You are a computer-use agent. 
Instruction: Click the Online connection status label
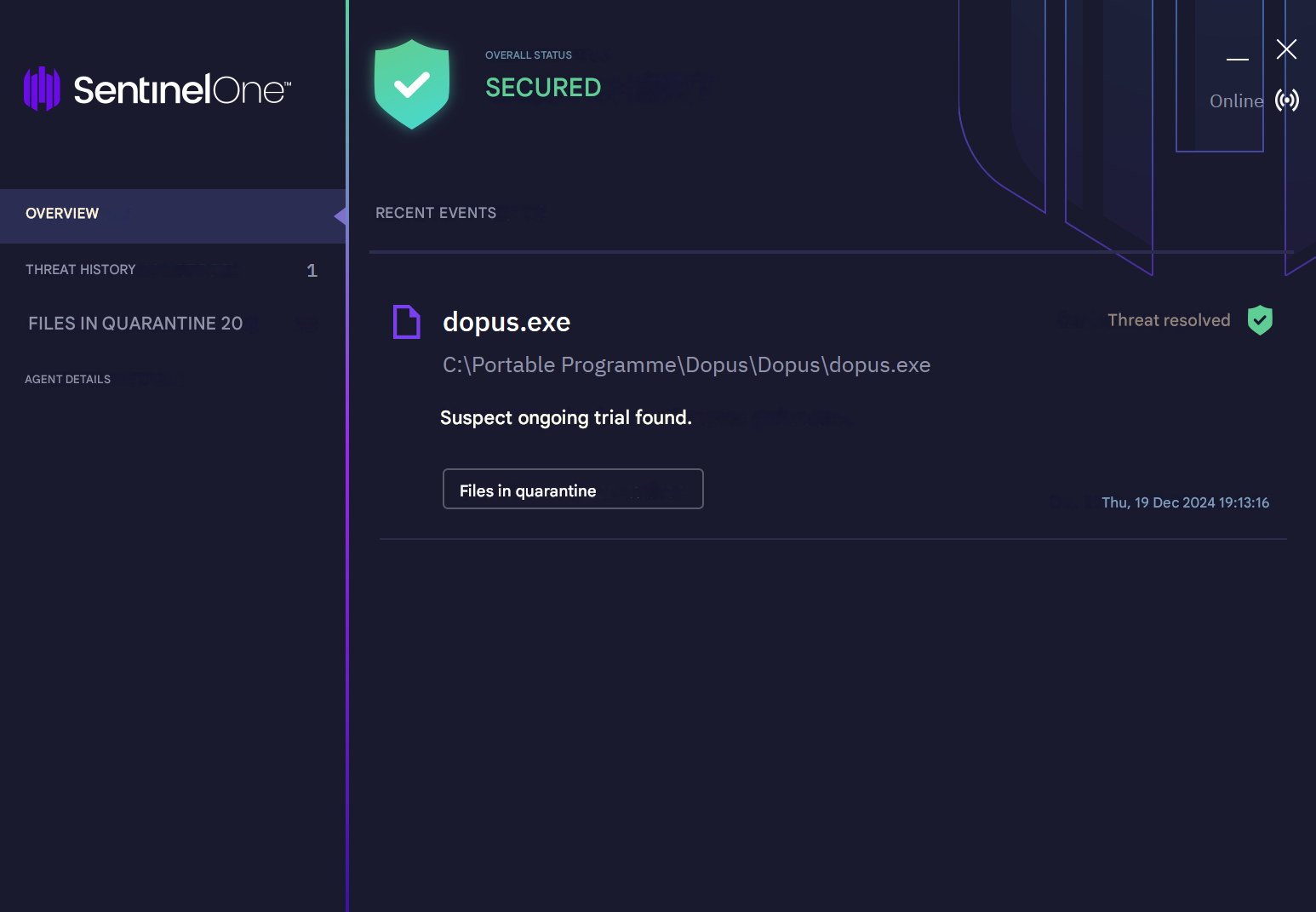click(x=1237, y=100)
